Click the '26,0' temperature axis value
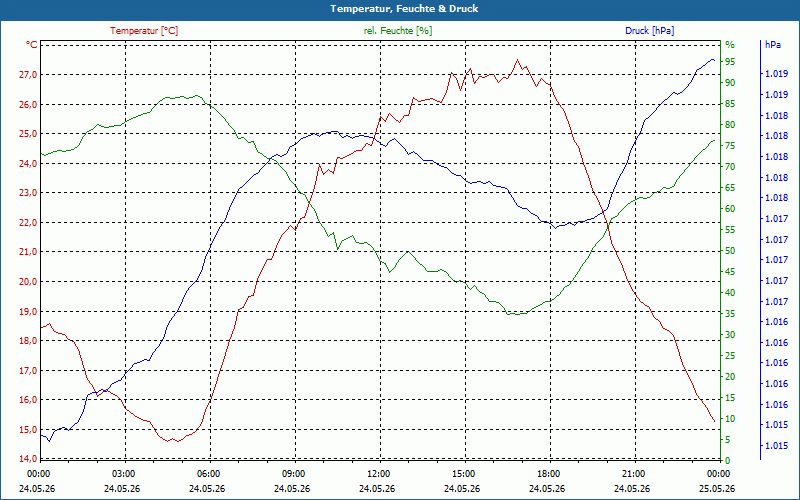The height and width of the screenshot is (500, 800). (x=29, y=105)
